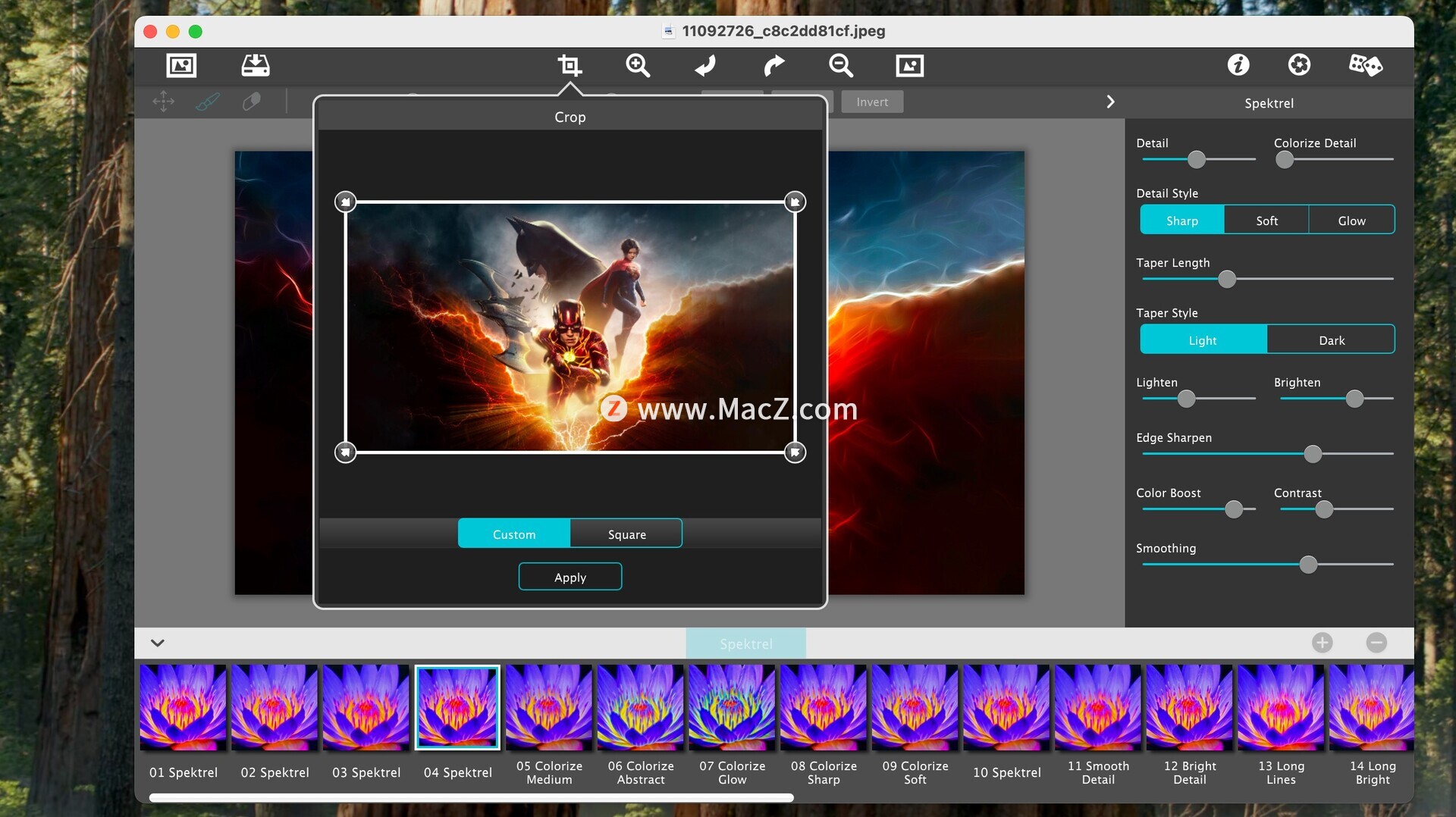Choose Square crop mode
This screenshot has height=817, width=1456.
626,534
